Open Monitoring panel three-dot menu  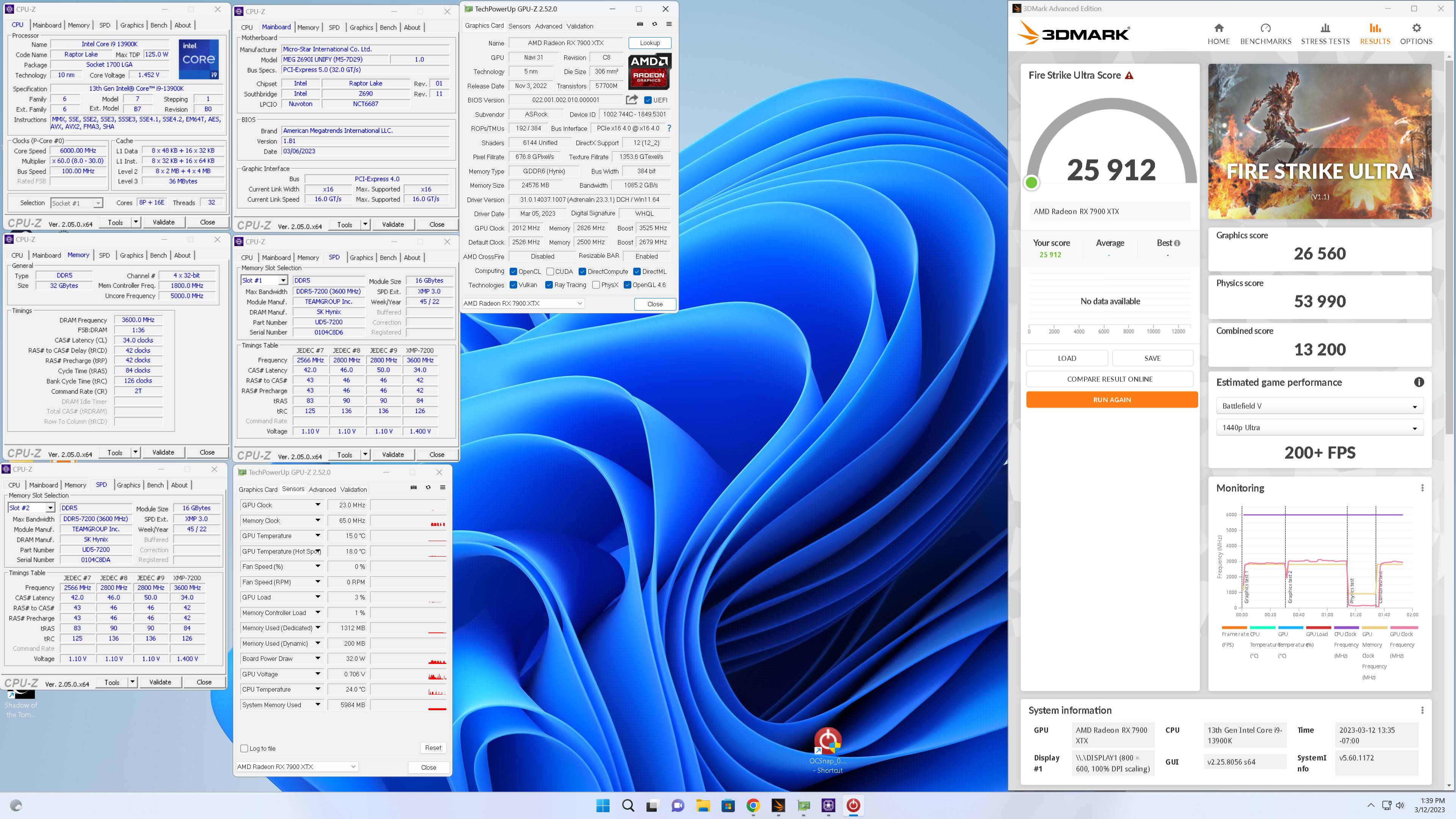pyautogui.click(x=1422, y=488)
